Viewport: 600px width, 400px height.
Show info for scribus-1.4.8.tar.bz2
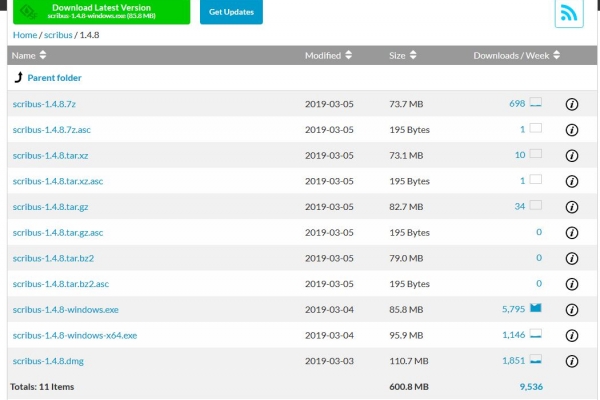[572, 258]
